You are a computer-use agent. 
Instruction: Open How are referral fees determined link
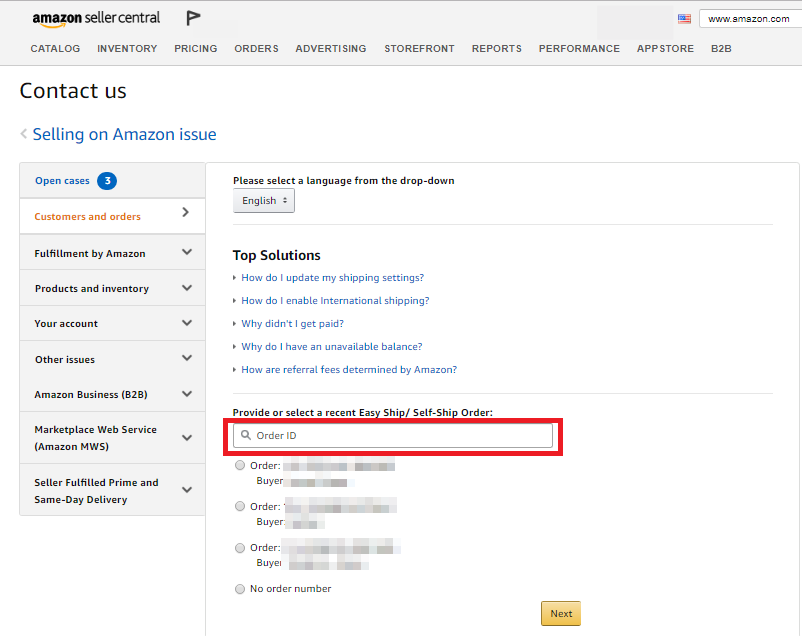pos(349,369)
